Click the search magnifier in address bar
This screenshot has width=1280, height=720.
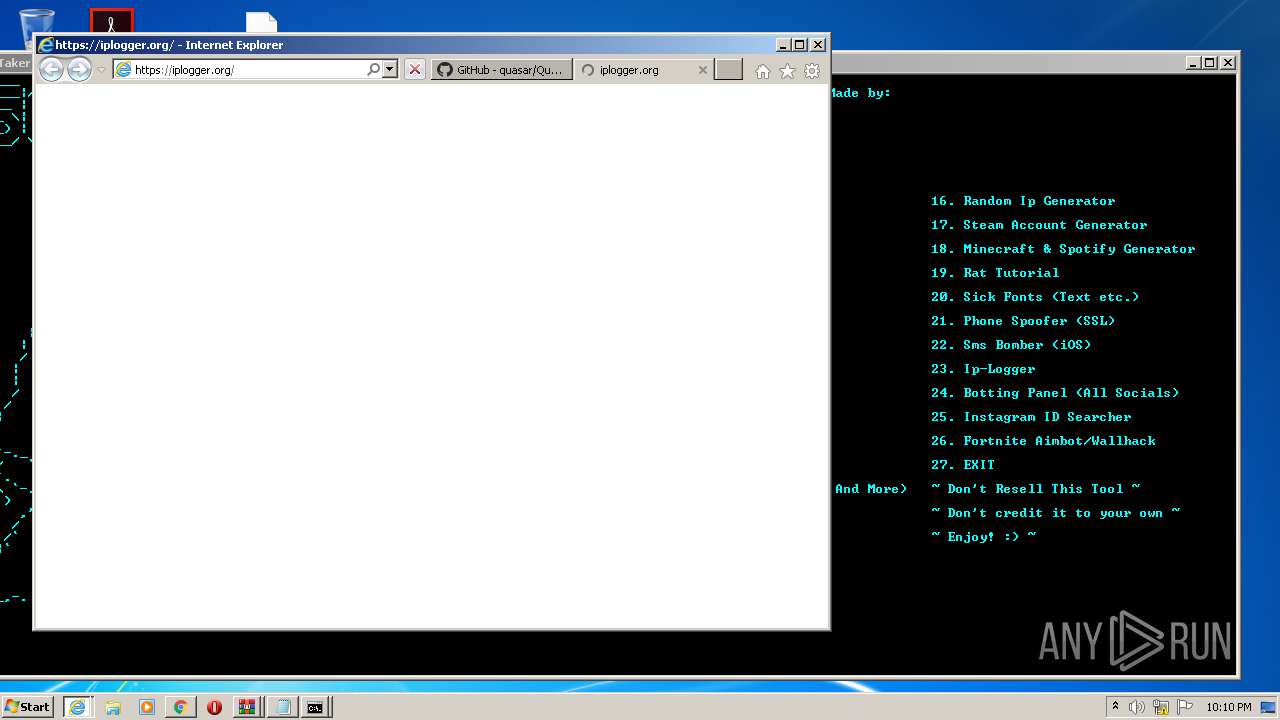(373, 70)
